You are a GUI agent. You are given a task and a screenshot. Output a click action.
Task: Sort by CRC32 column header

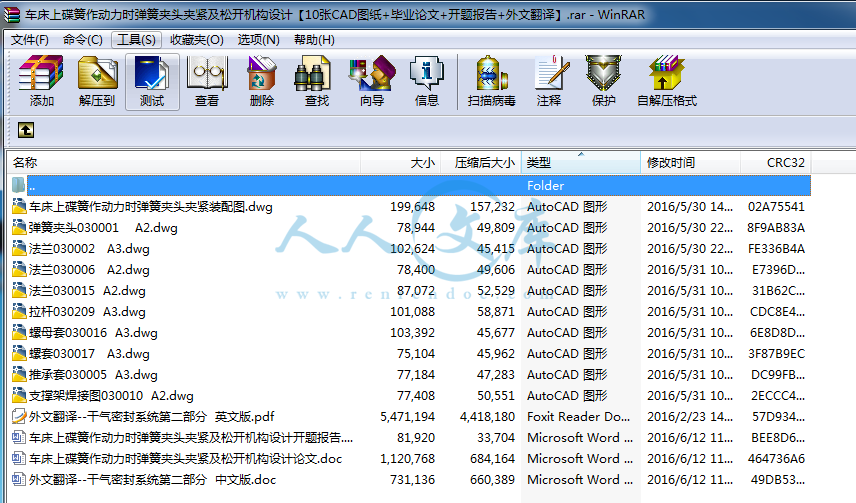pos(776,163)
